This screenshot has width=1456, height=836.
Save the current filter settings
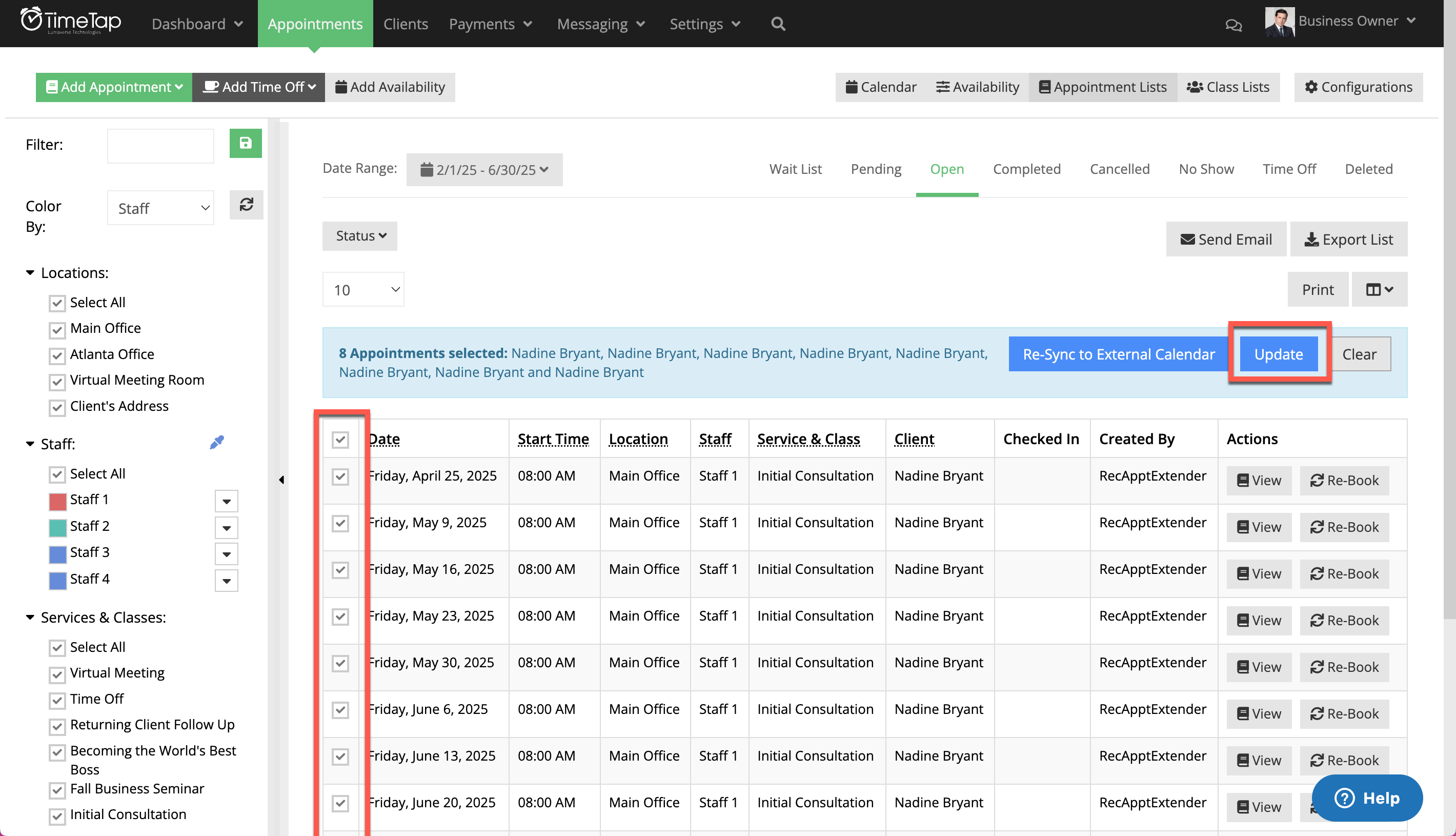pos(246,144)
